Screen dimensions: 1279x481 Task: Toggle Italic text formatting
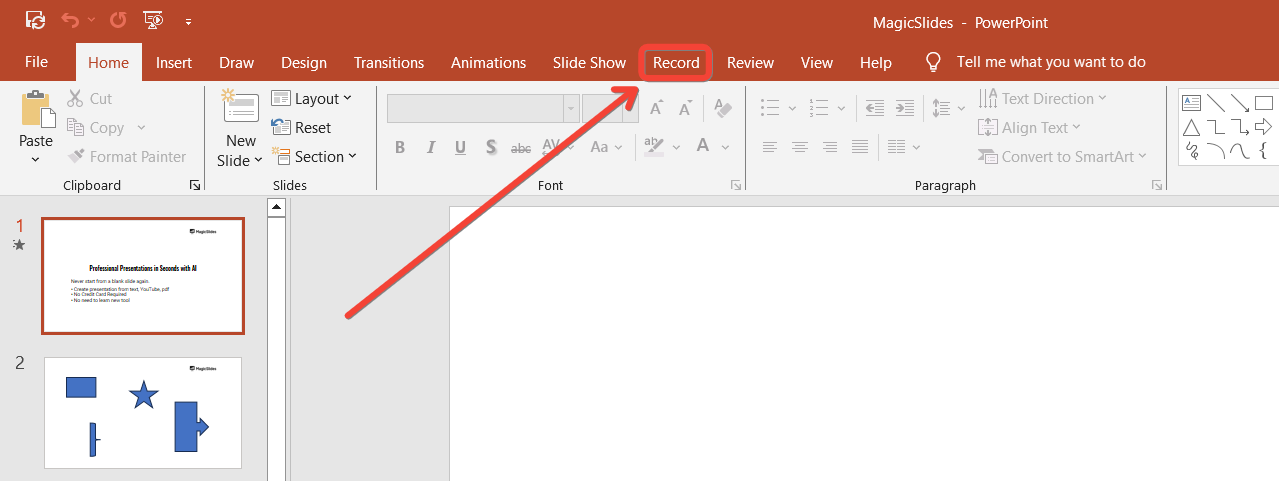[x=430, y=147]
